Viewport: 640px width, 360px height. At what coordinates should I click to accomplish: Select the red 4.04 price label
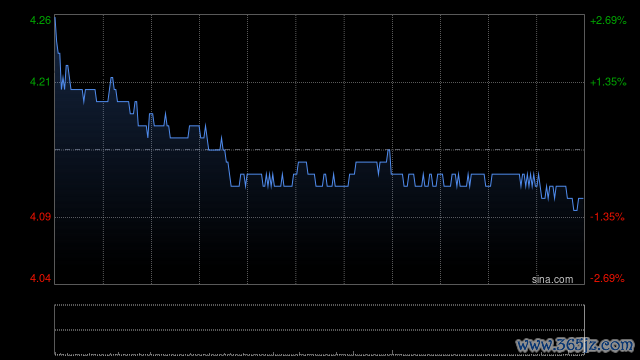pyautogui.click(x=40, y=278)
